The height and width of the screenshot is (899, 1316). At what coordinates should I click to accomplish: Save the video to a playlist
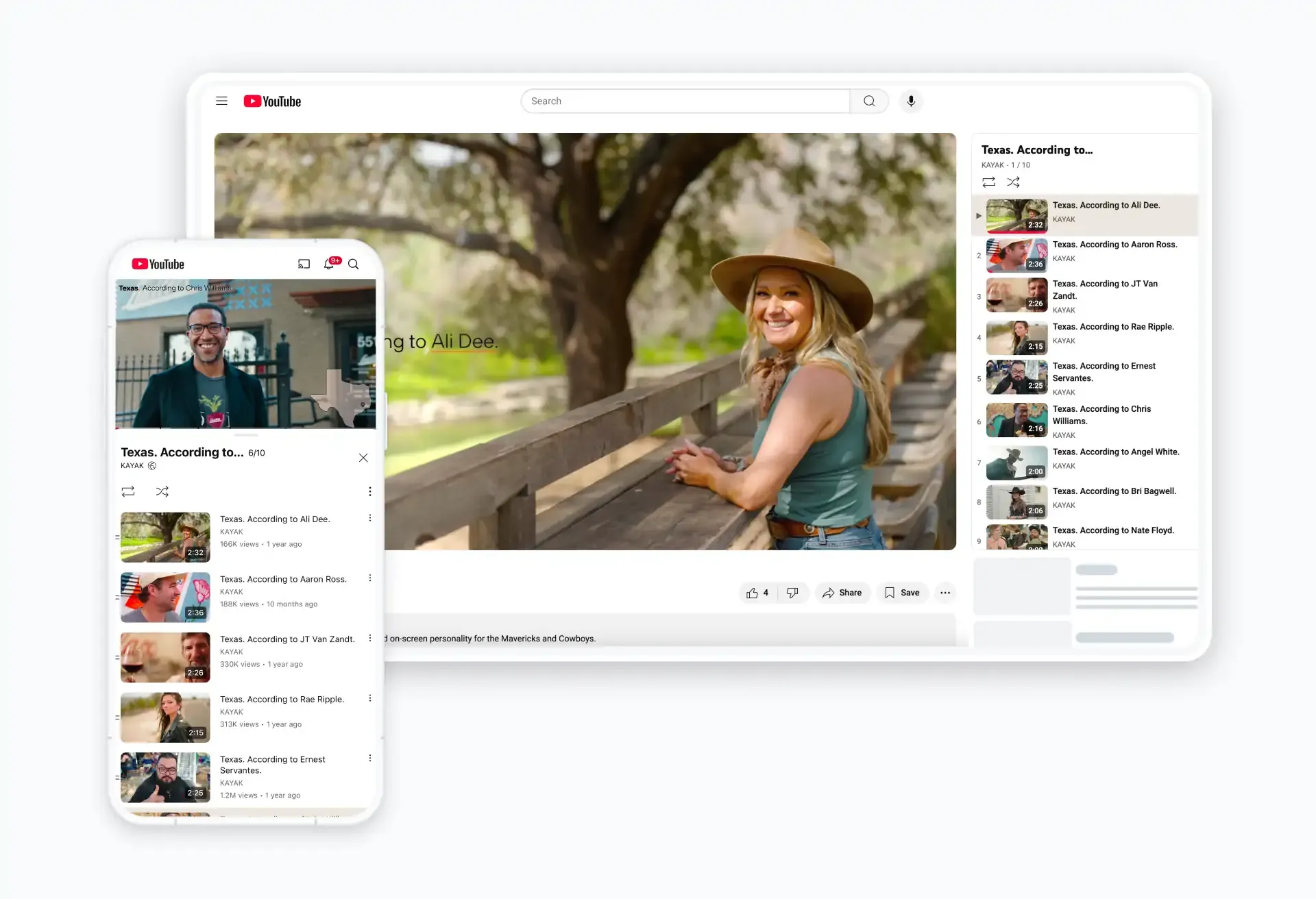pyautogui.click(x=902, y=592)
